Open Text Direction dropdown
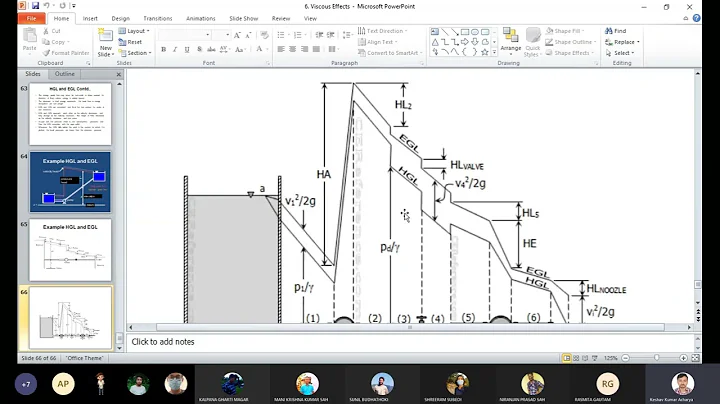Image resolution: width=720 pixels, height=404 pixels. tap(383, 31)
